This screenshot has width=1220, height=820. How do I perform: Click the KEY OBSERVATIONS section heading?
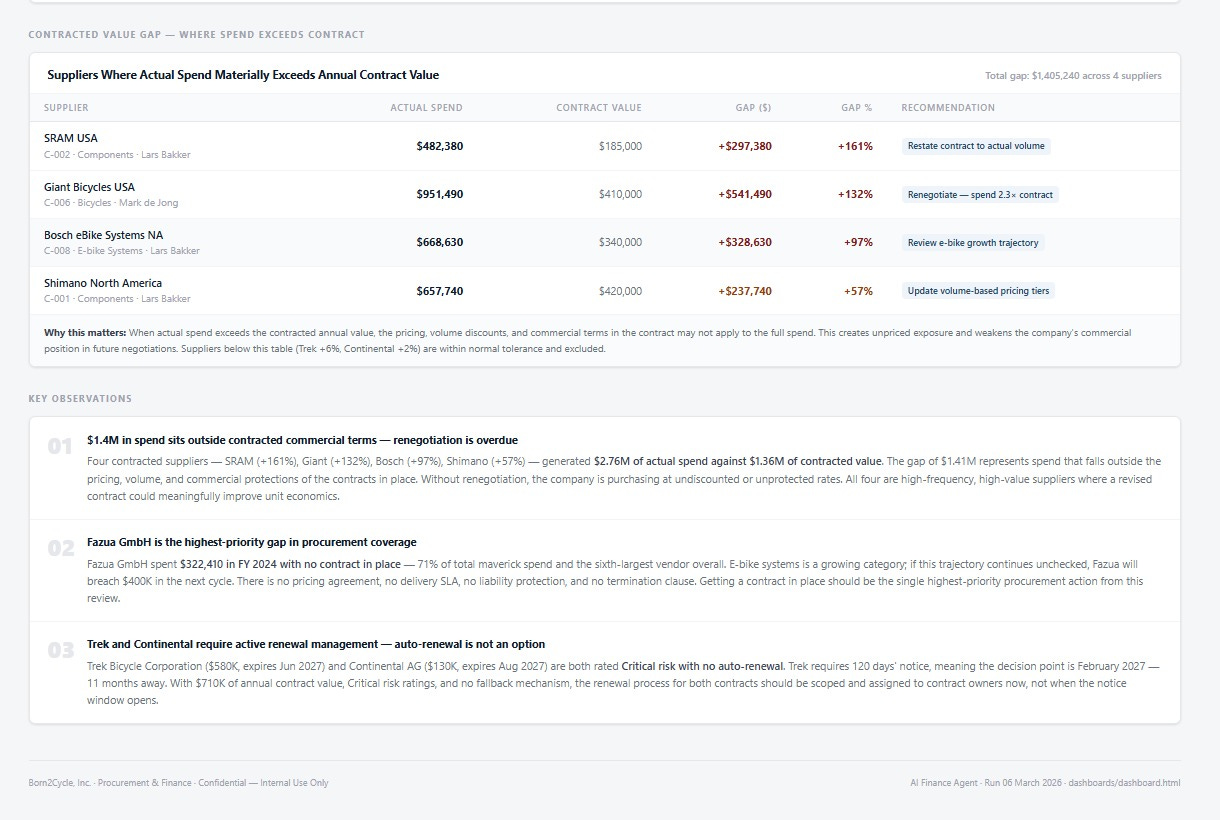pos(80,399)
